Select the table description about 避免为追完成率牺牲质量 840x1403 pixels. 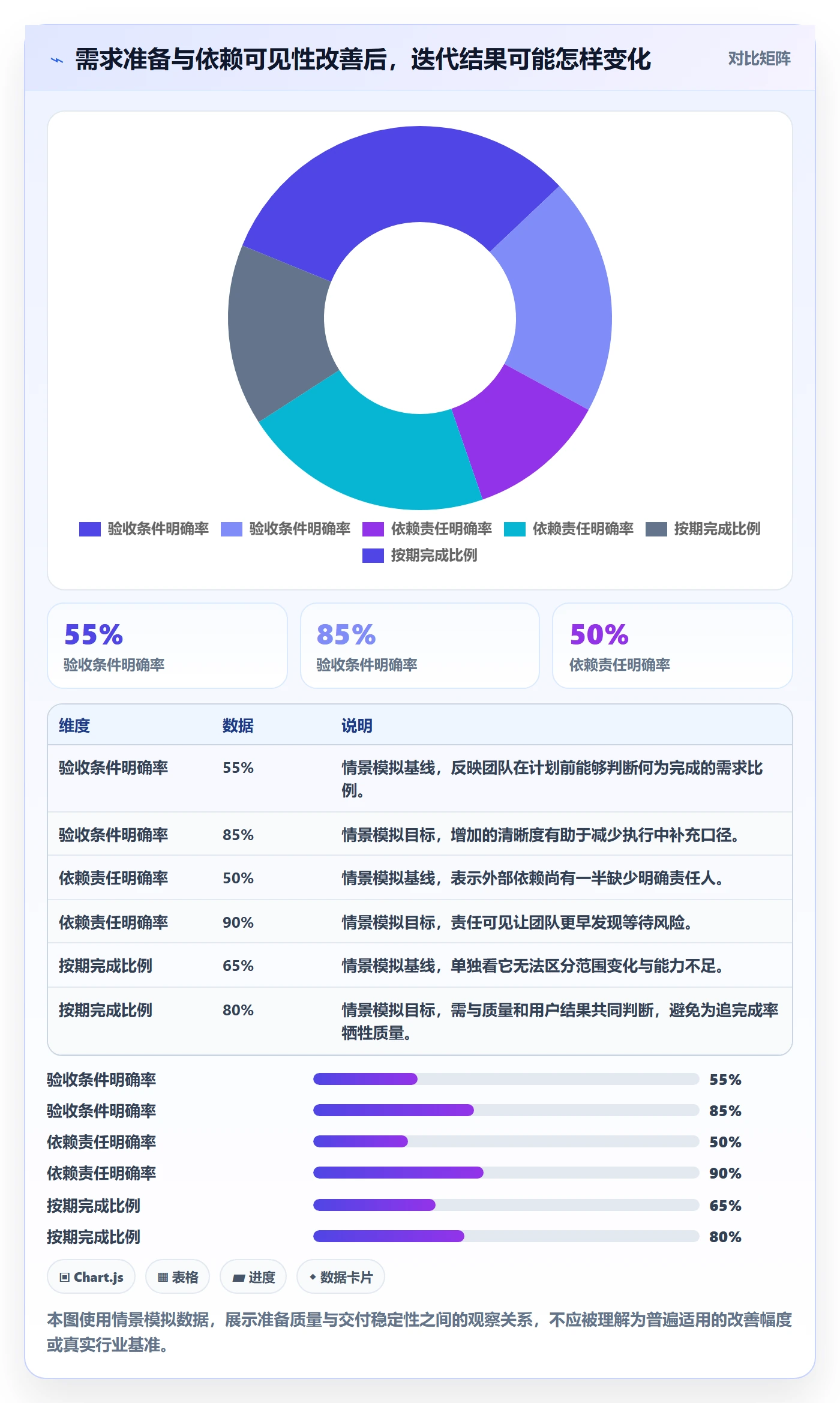(560, 1021)
